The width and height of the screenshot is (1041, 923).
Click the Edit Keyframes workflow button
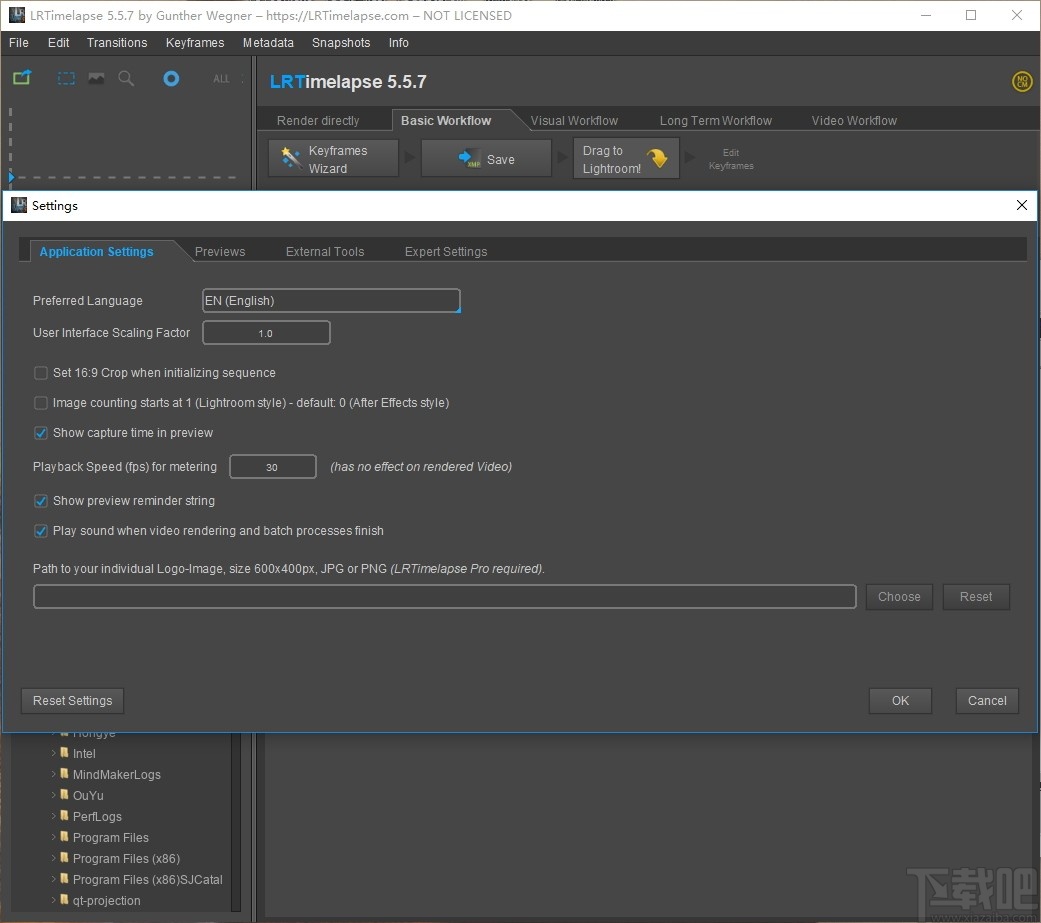731,159
